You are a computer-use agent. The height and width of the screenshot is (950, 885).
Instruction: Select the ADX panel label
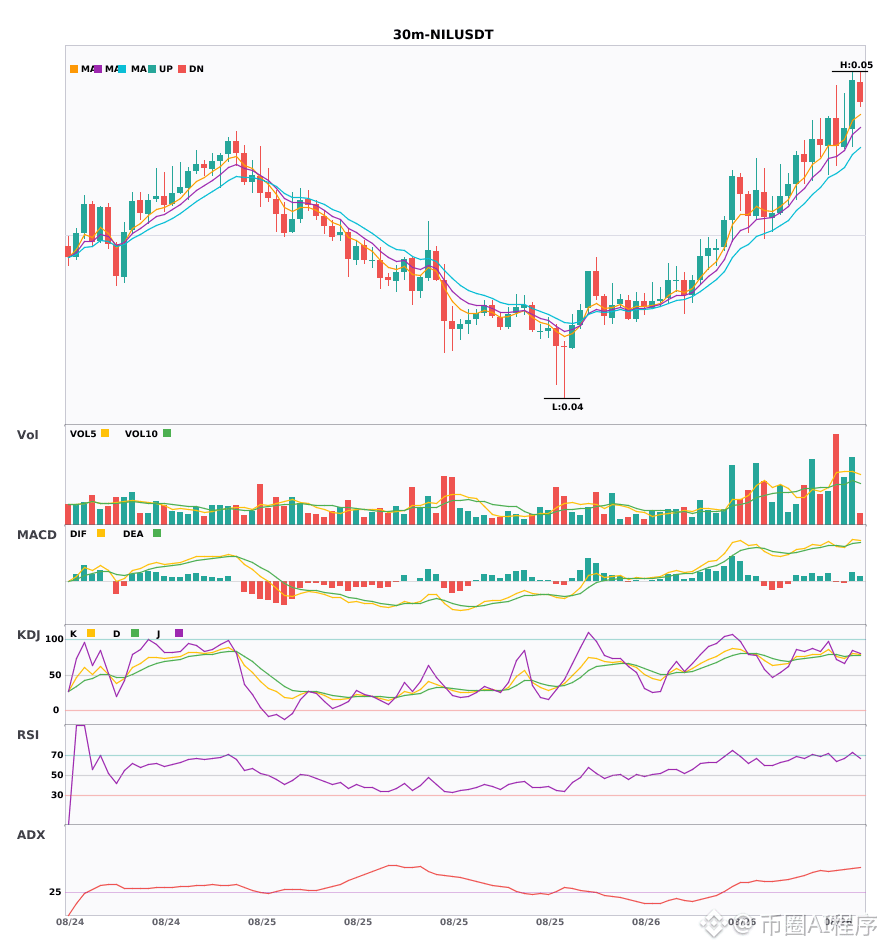point(30,834)
